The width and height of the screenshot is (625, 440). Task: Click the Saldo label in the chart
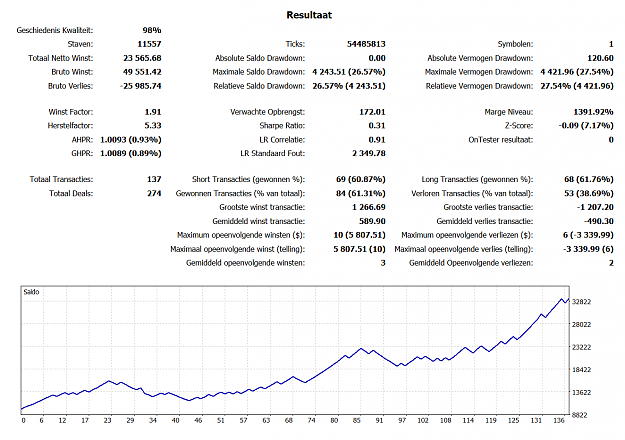(31, 292)
